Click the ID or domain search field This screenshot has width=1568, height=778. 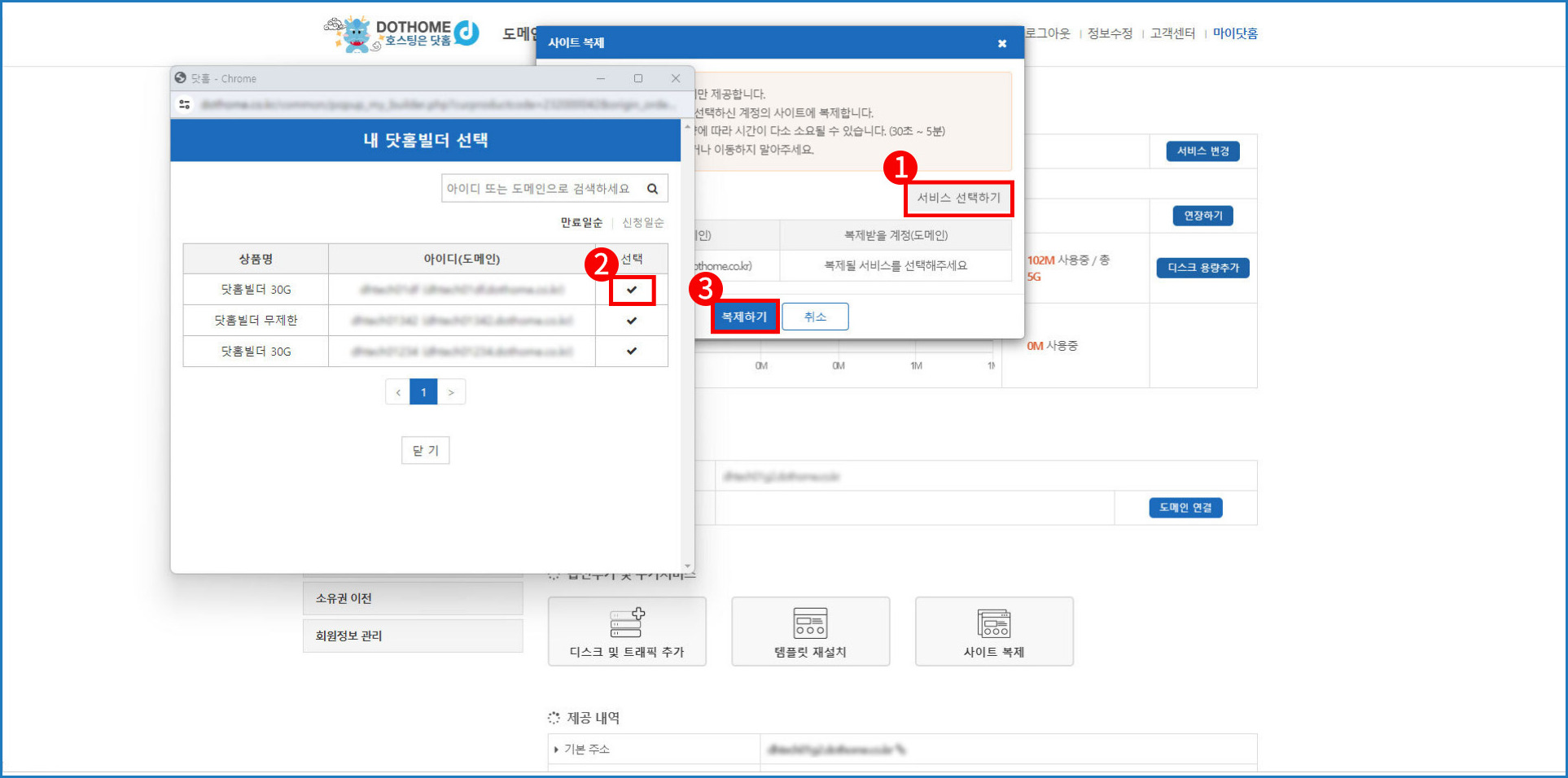[x=539, y=189]
